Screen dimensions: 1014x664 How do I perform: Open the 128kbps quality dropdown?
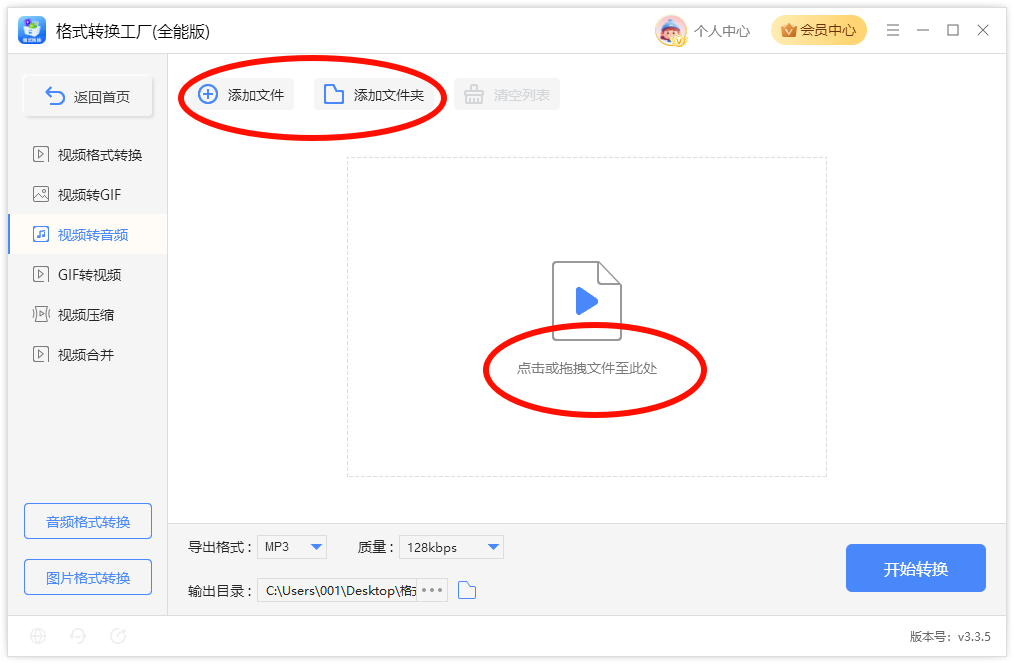coord(451,547)
